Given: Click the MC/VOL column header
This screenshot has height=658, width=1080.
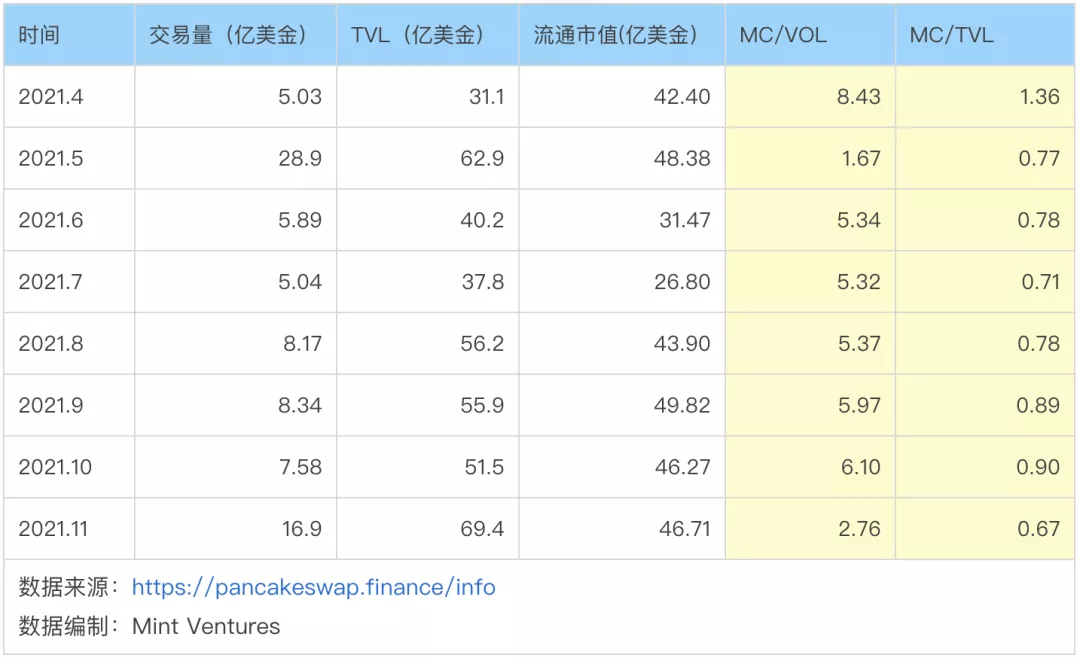Looking at the screenshot, I should coord(810,35).
